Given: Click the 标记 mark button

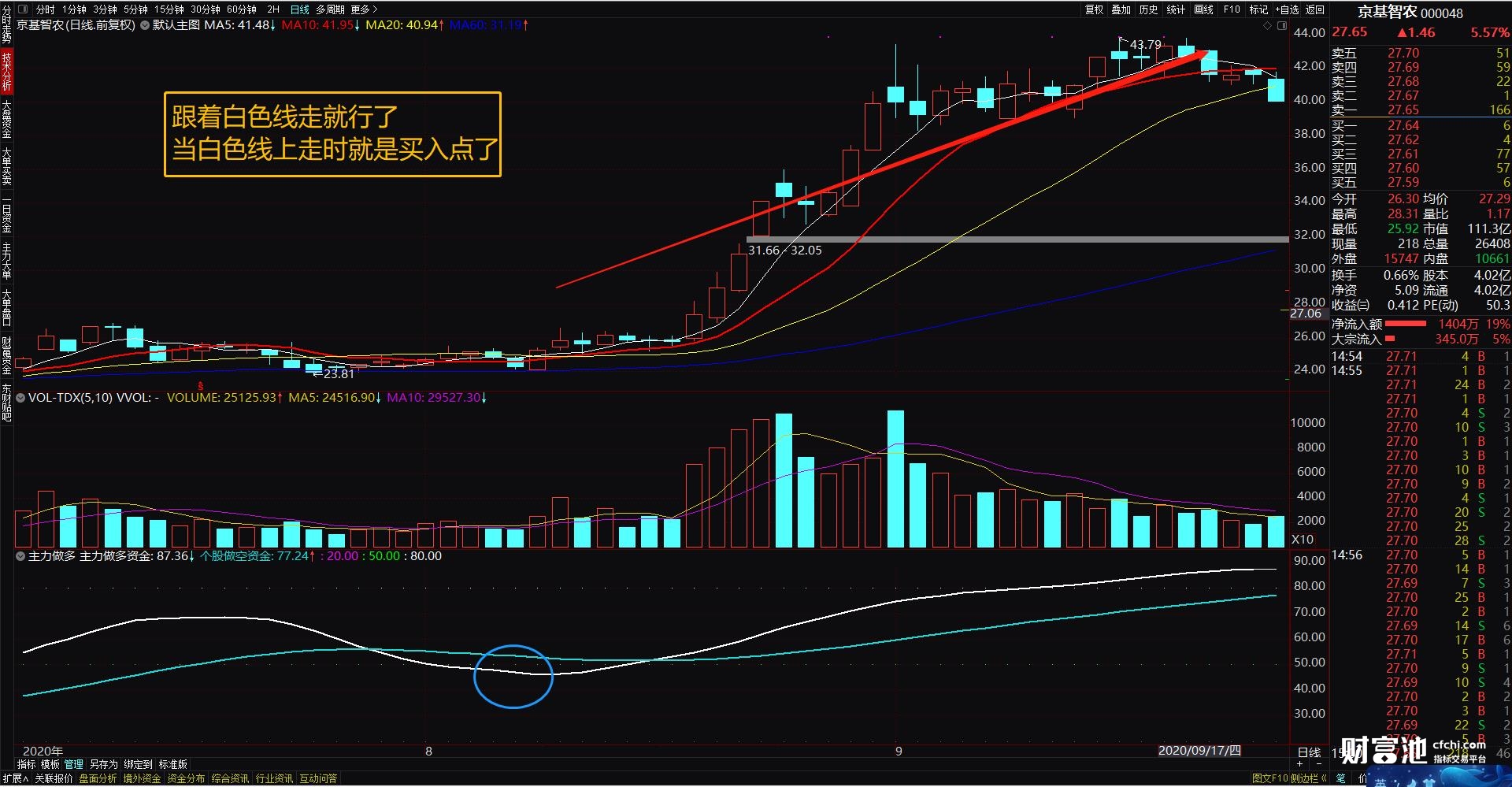Looking at the screenshot, I should (1259, 9).
